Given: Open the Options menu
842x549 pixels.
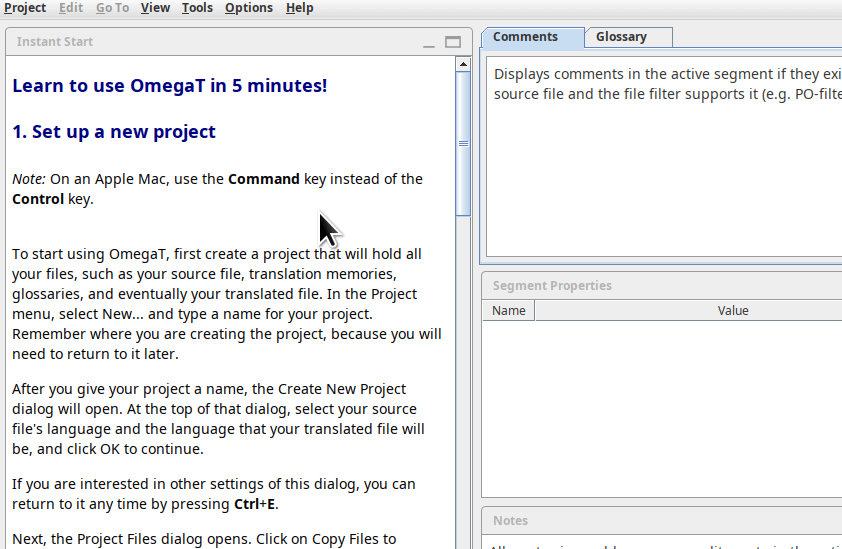Looking at the screenshot, I should 249,8.
